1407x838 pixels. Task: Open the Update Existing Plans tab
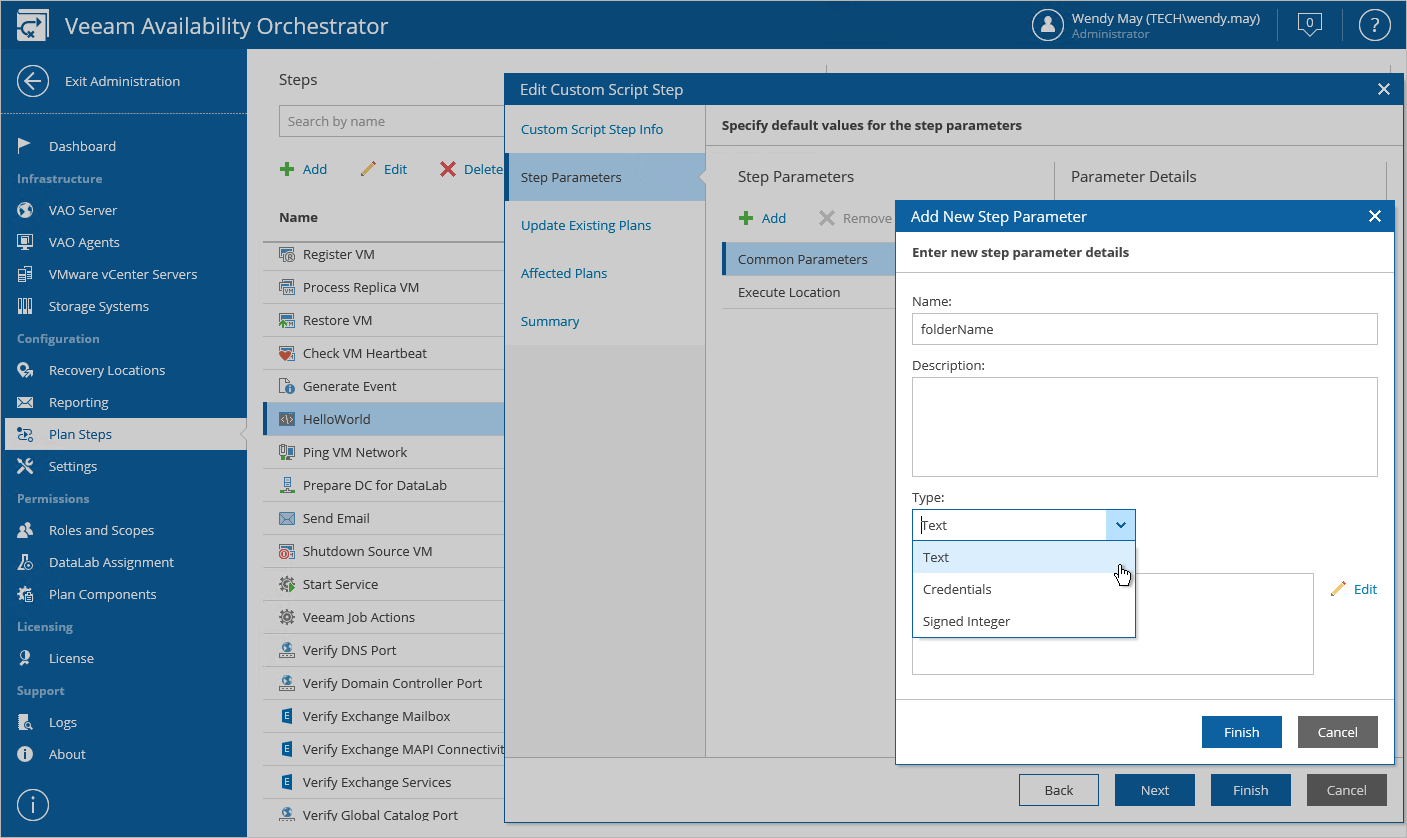click(x=586, y=226)
